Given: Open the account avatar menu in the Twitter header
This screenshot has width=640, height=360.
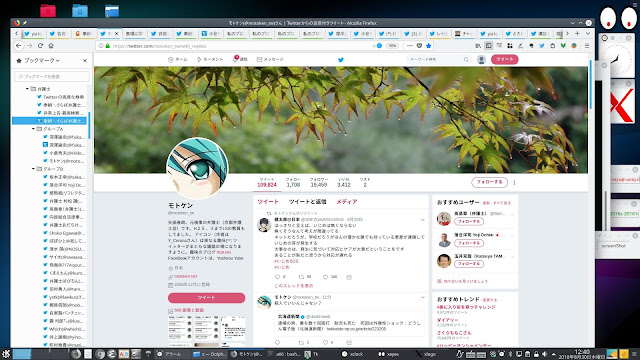Looking at the screenshot, I should (481, 60).
